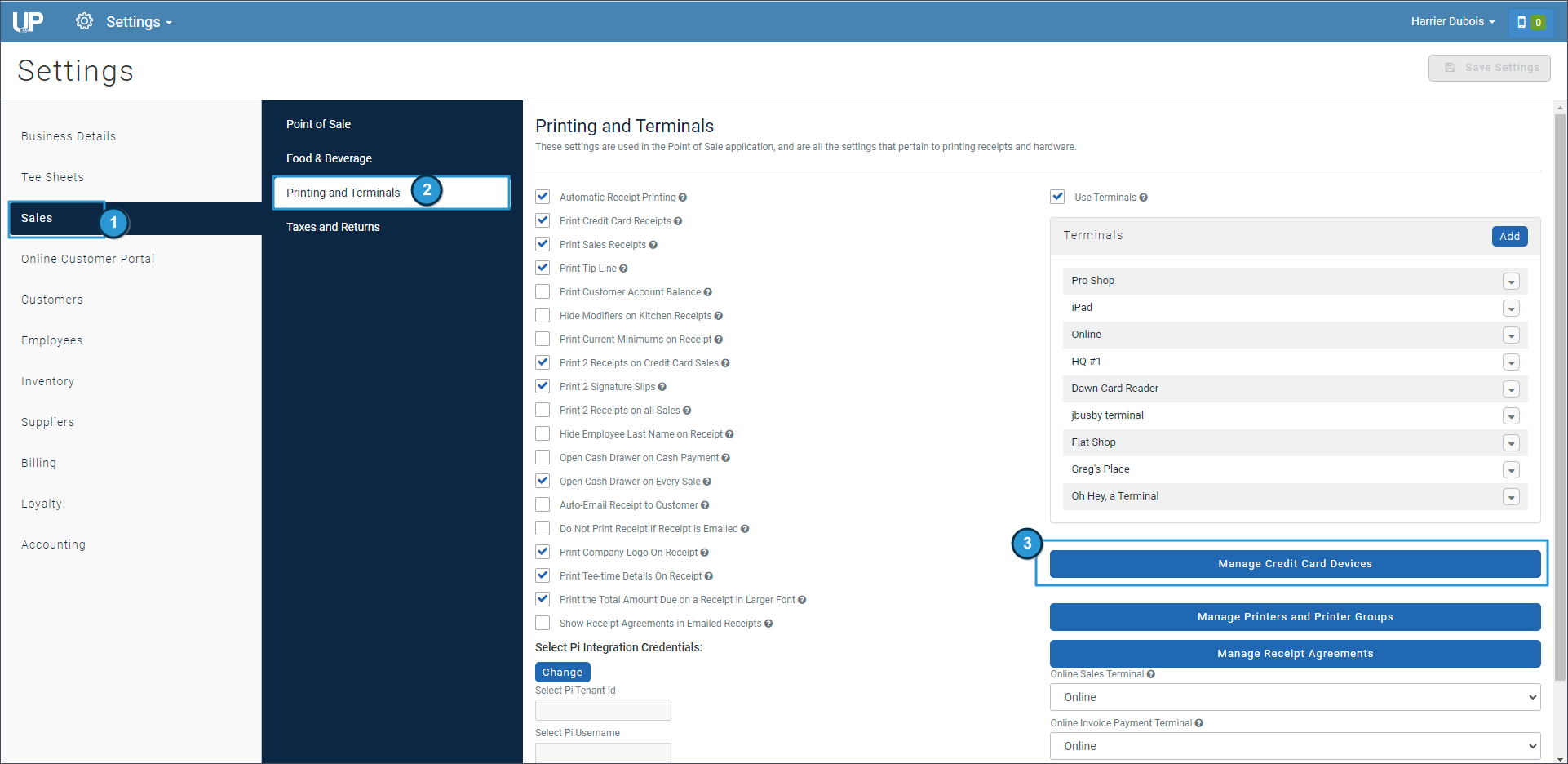Image resolution: width=1568 pixels, height=764 pixels.
Task: Uncheck Open Cash Drawer on Every Sale
Action: (x=543, y=481)
